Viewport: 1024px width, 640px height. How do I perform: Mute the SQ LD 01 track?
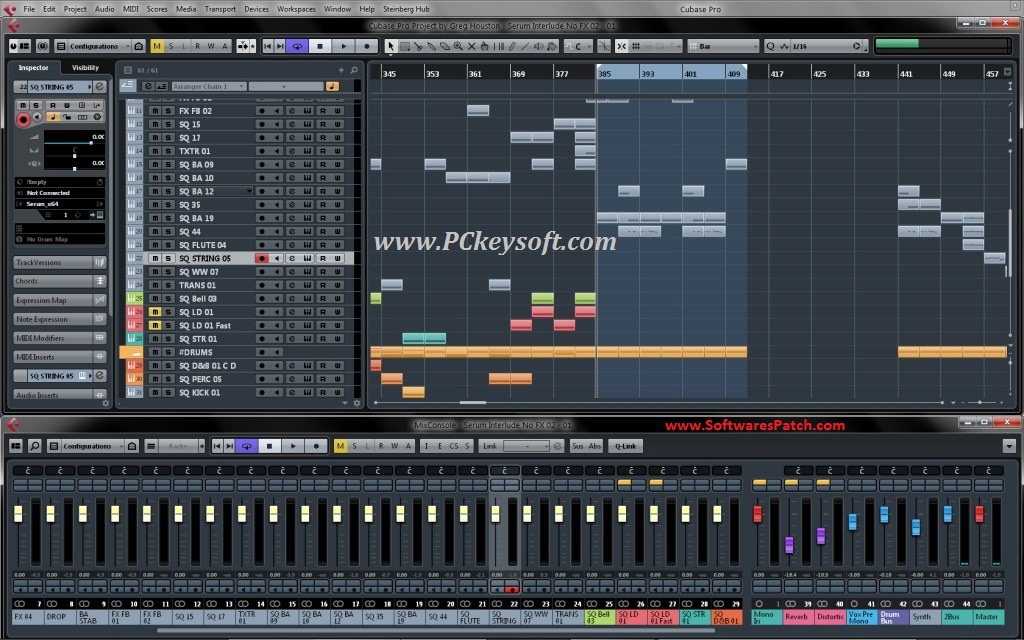coord(155,312)
